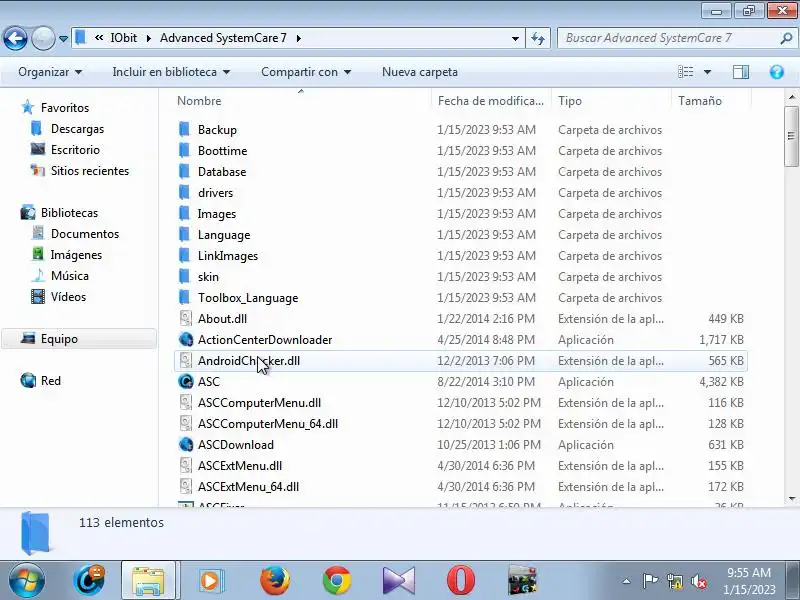Open Escritorio in the sidebar
This screenshot has width=800, height=600.
click(x=75, y=150)
